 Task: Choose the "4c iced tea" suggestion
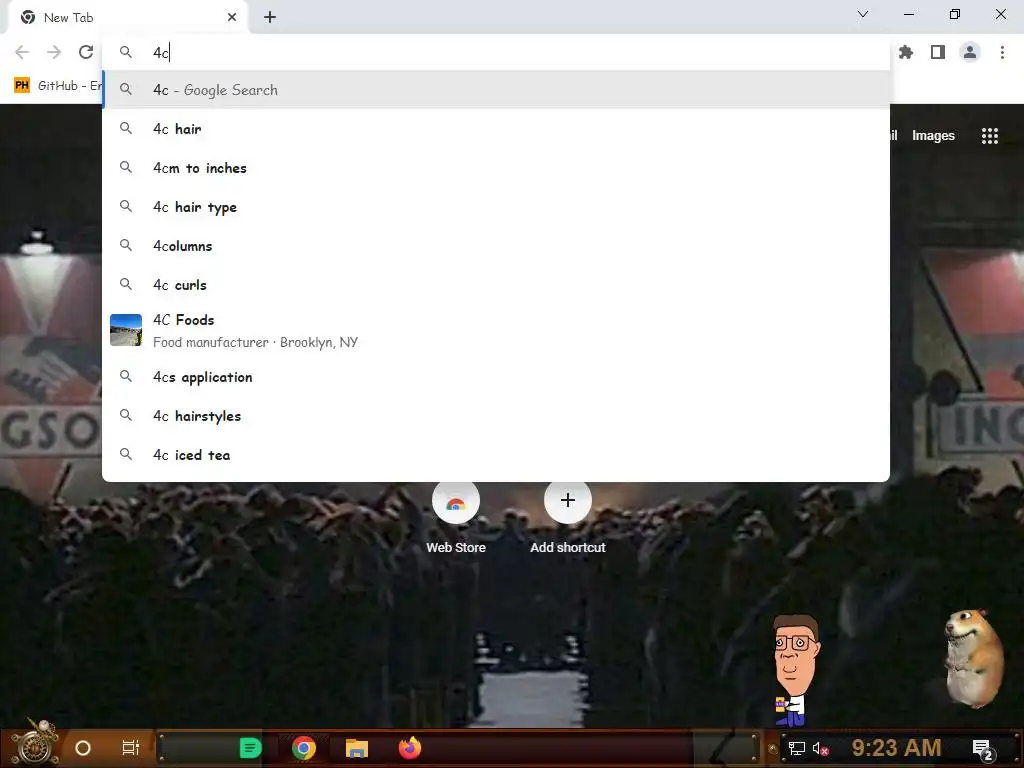point(496,455)
